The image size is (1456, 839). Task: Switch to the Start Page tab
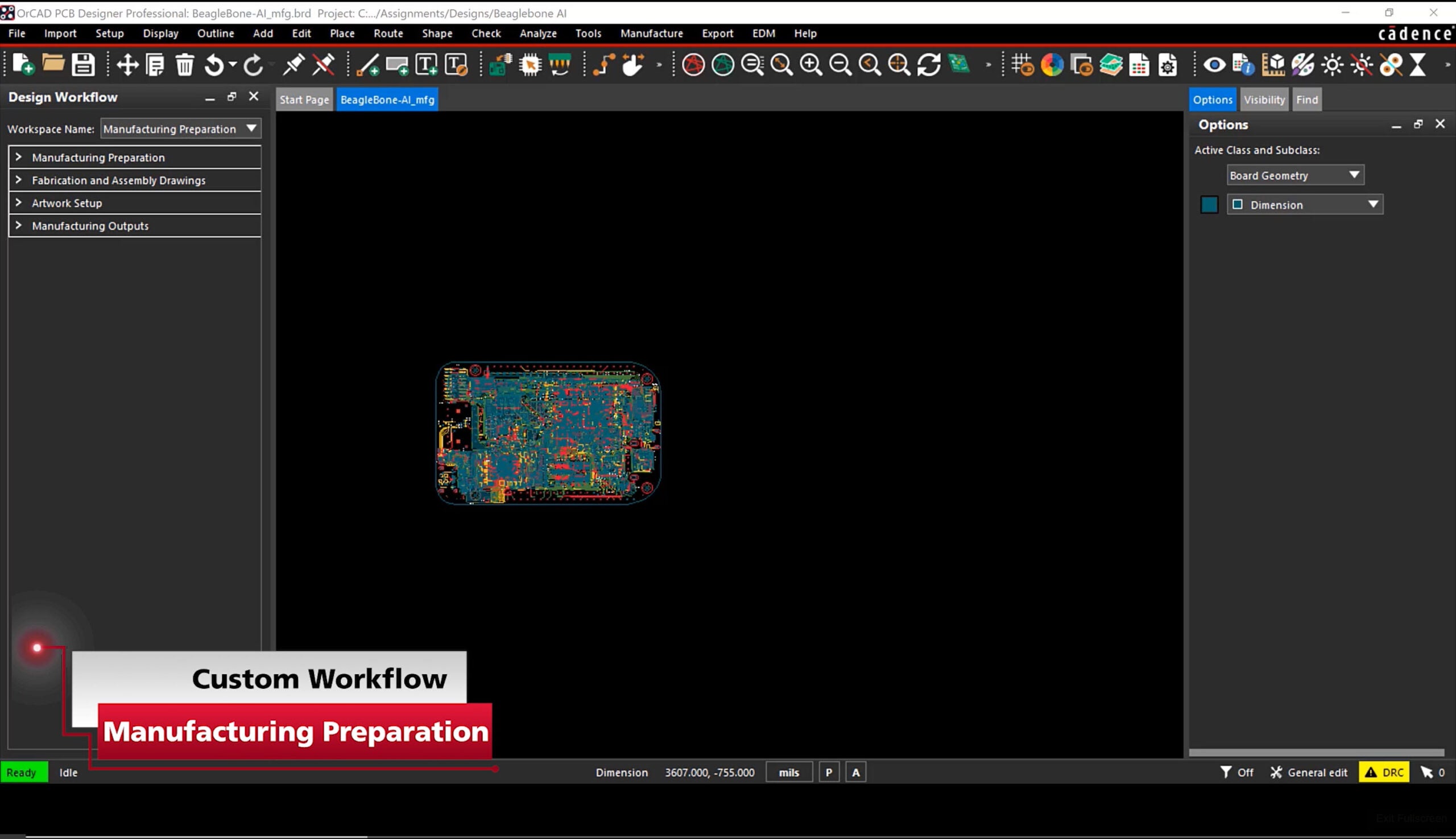[304, 99]
